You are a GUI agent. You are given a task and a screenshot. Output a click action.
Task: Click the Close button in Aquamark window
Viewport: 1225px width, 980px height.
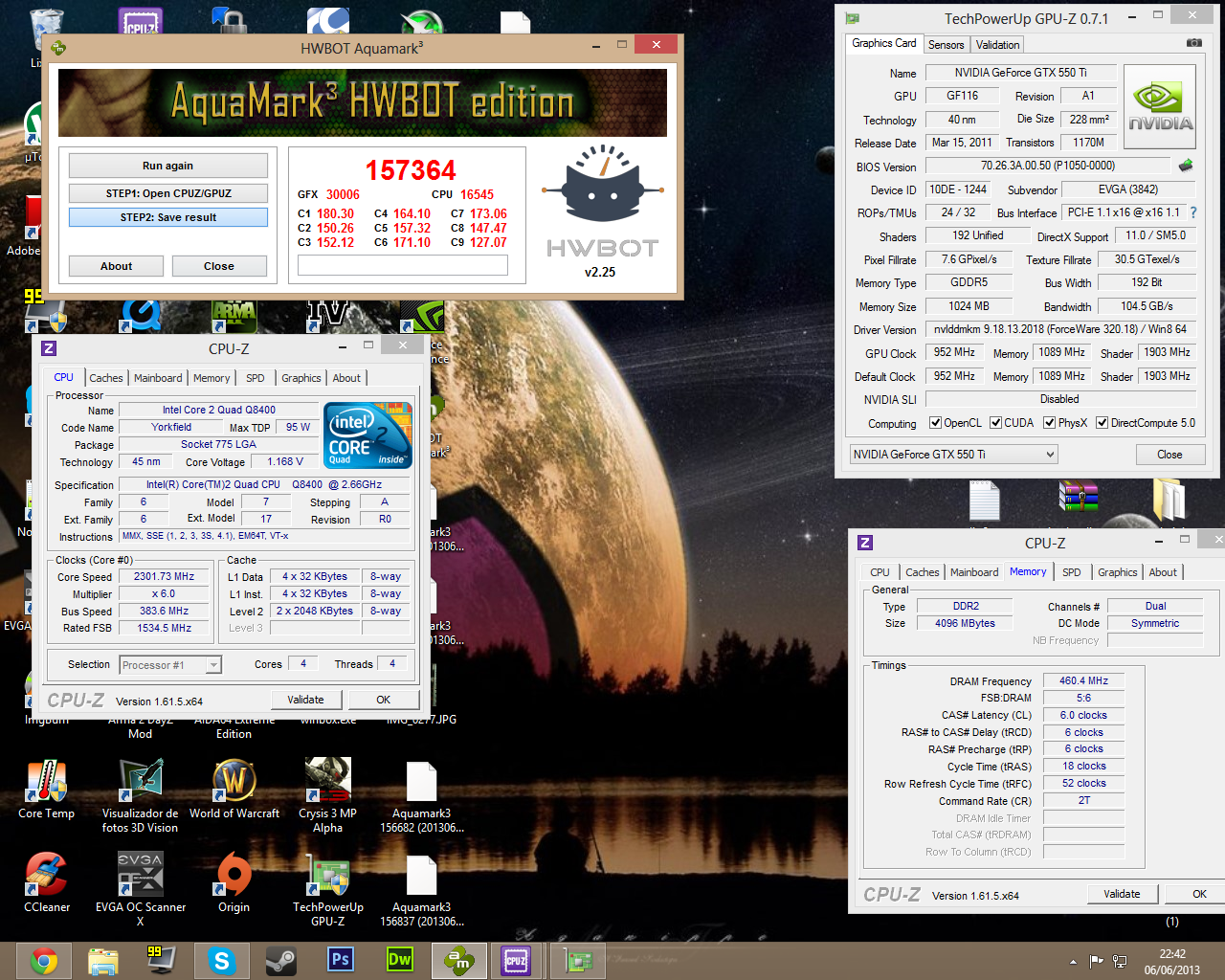coord(218,266)
